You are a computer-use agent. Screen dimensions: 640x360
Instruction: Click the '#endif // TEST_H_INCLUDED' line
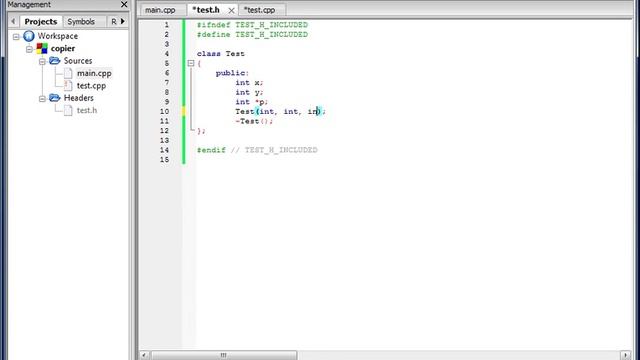click(x=257, y=150)
